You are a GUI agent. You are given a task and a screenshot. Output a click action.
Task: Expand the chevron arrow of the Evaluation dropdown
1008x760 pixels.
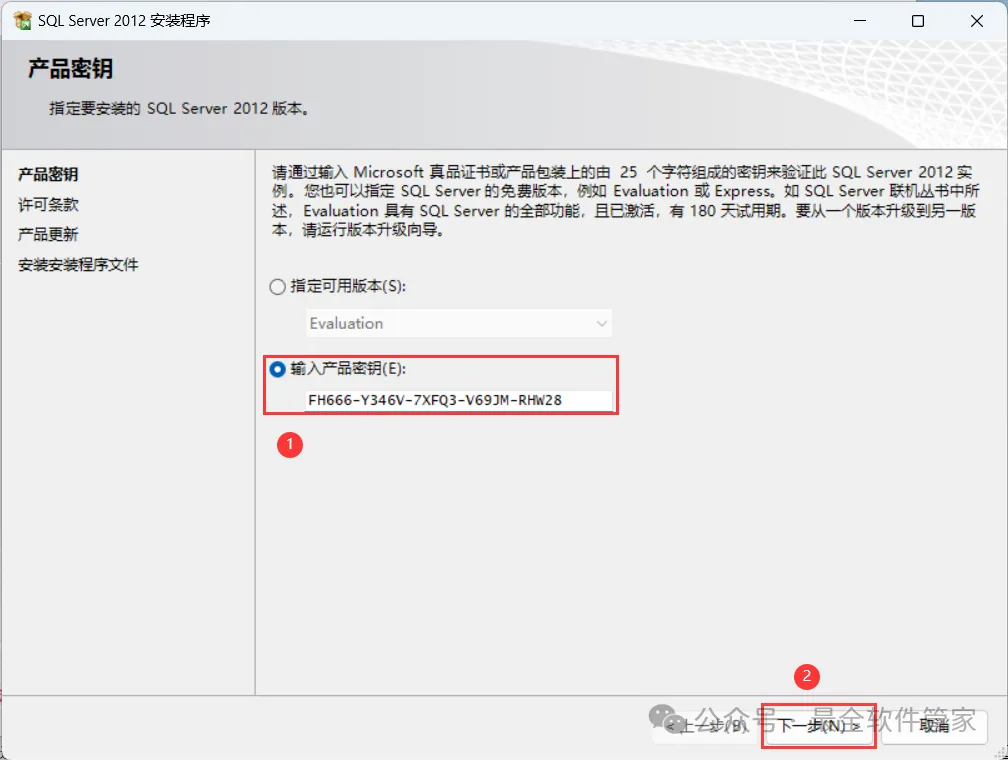click(602, 323)
